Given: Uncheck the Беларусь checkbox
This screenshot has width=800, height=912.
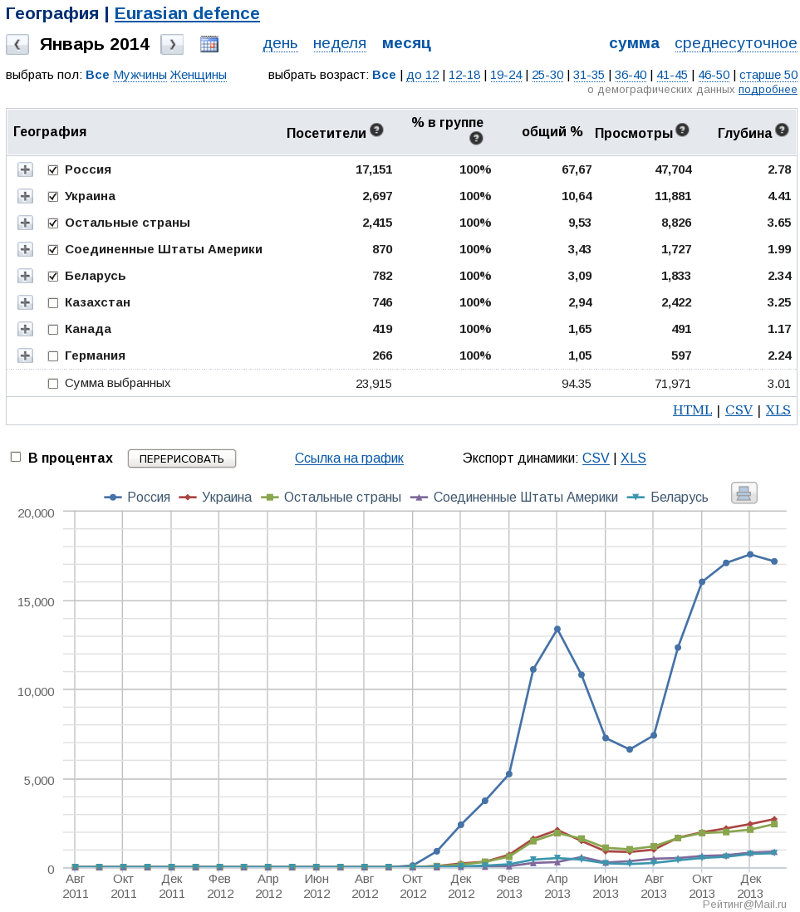Looking at the screenshot, I should pos(53,276).
